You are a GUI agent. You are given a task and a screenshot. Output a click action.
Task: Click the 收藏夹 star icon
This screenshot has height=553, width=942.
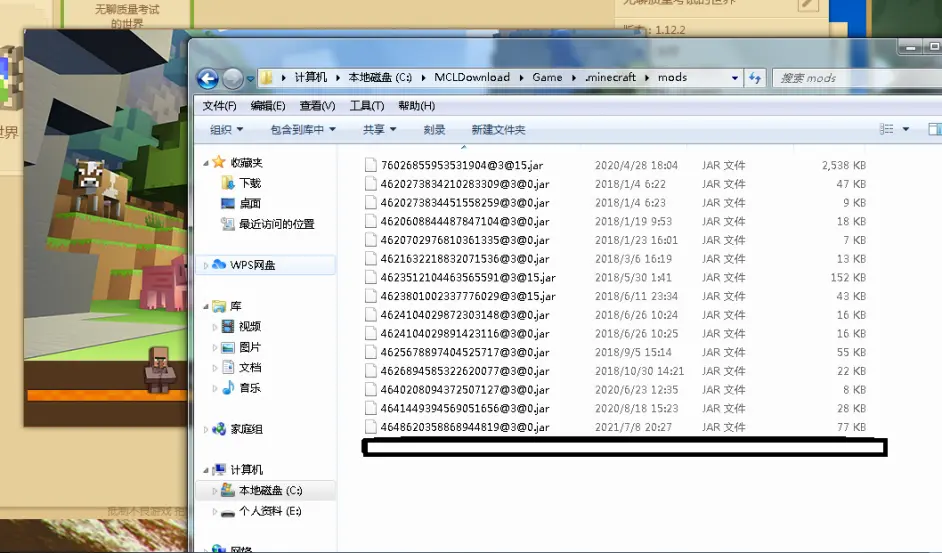click(219, 162)
